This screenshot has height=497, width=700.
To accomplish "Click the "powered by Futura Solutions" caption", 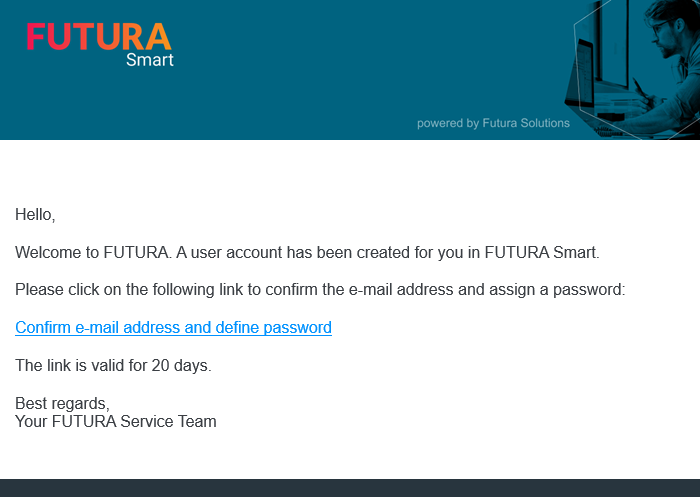I will pos(493,123).
